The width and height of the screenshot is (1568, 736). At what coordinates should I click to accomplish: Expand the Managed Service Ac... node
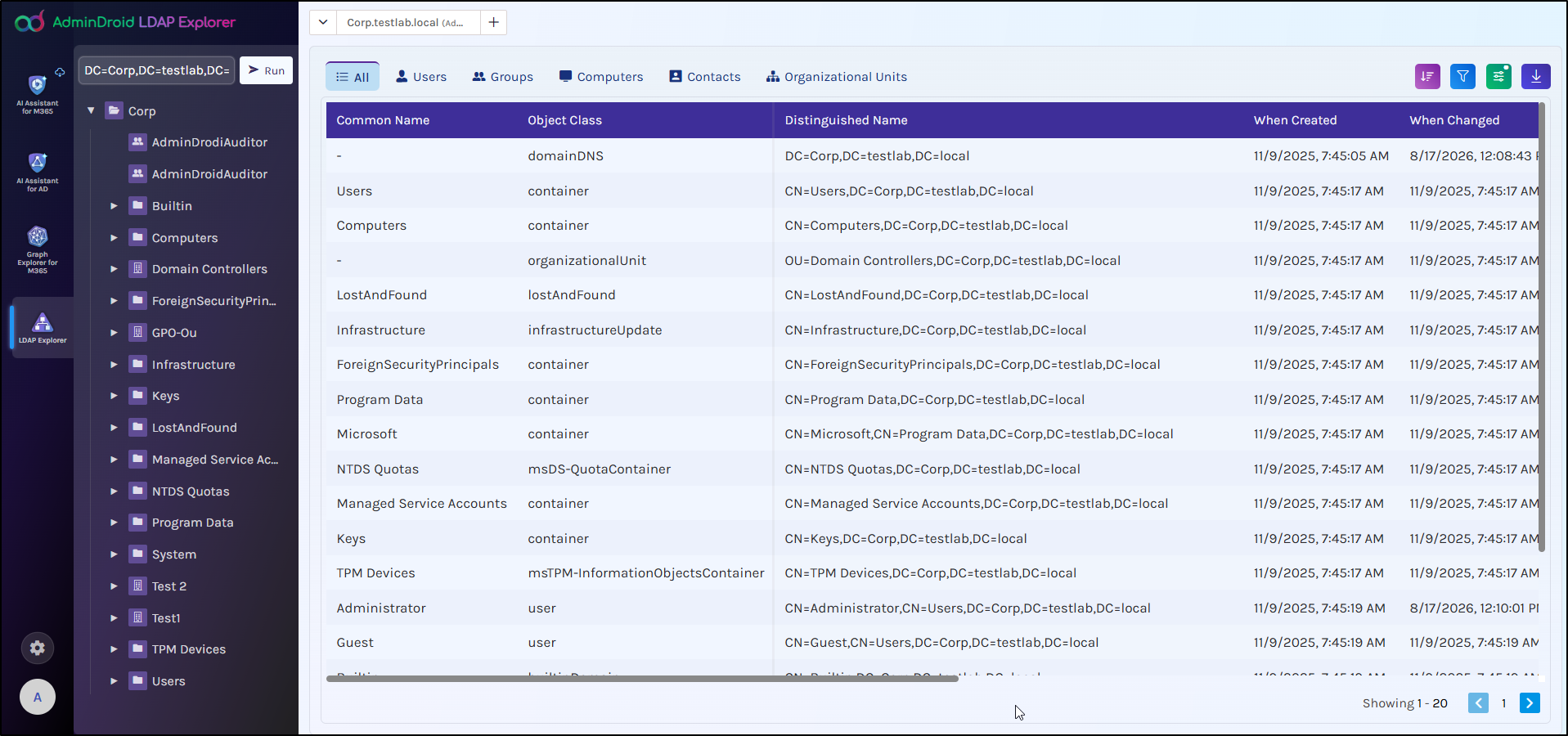(114, 460)
